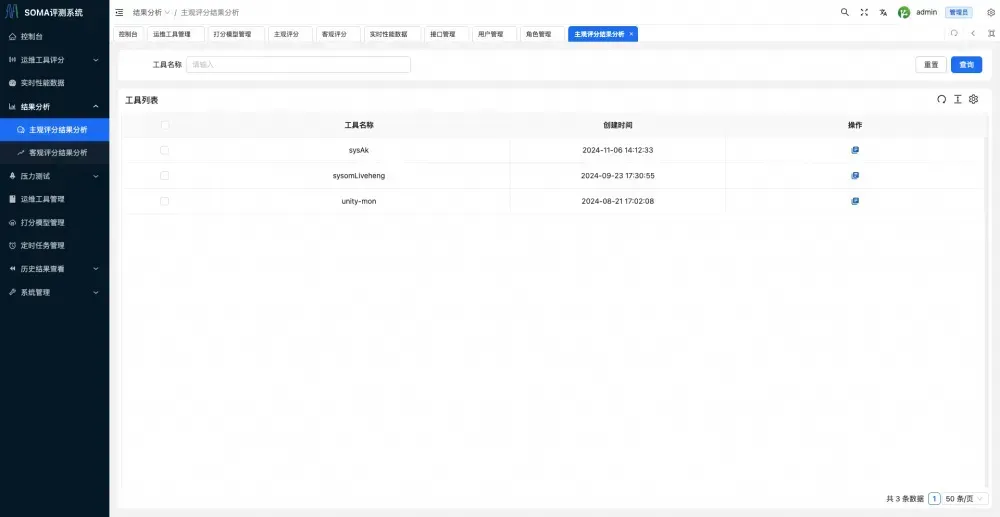Open column settings gear in 工具列表

(973, 99)
